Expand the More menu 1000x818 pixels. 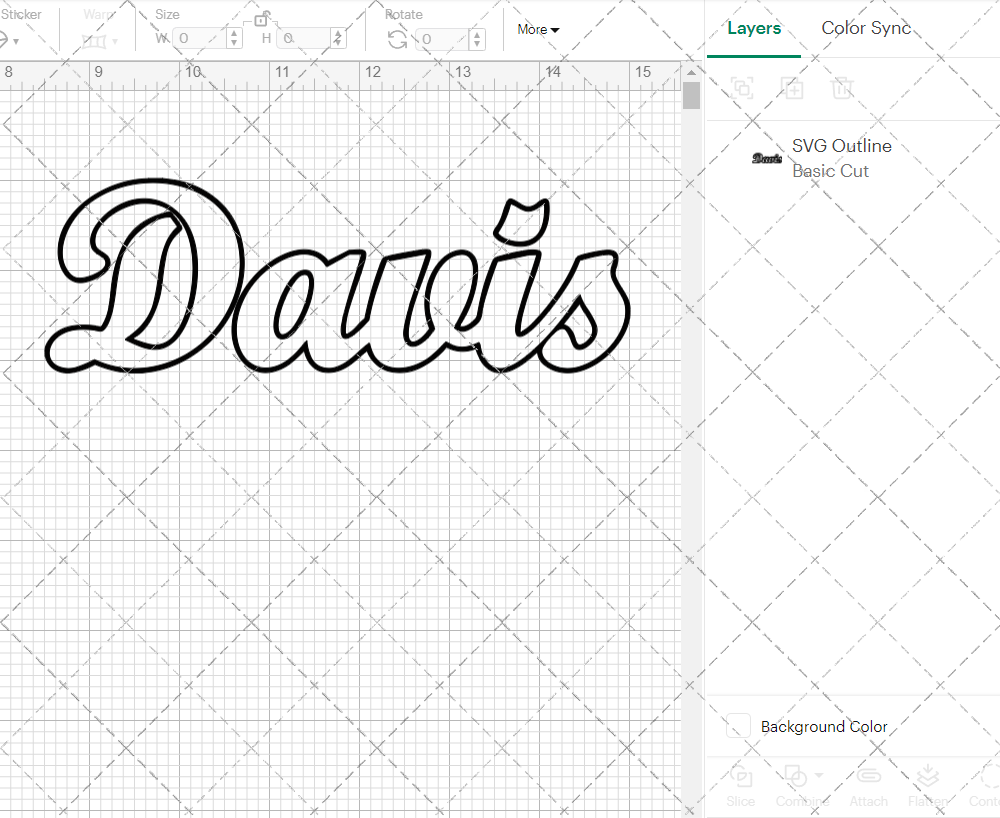537,29
